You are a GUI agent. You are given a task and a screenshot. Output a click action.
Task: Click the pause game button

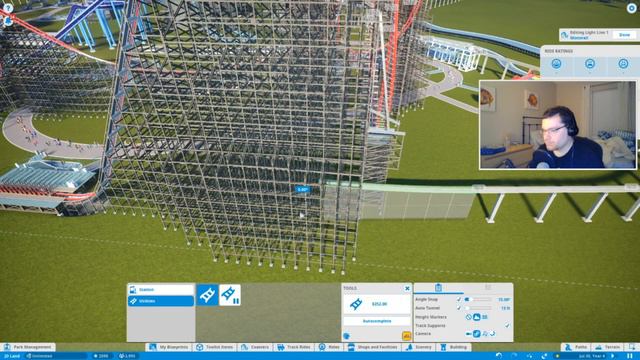pyautogui.click(x=630, y=356)
